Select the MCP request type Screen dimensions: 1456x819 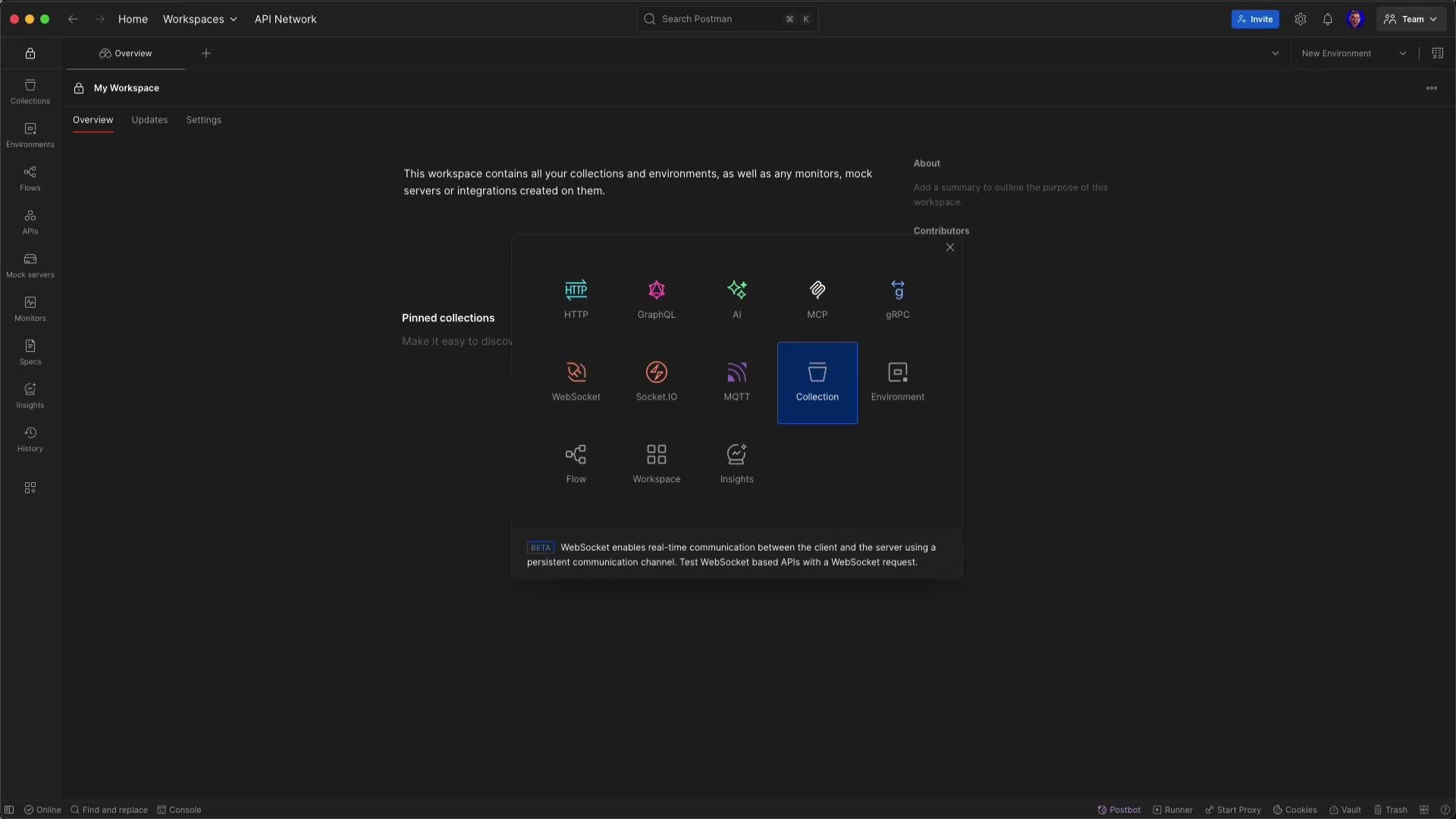[817, 300]
